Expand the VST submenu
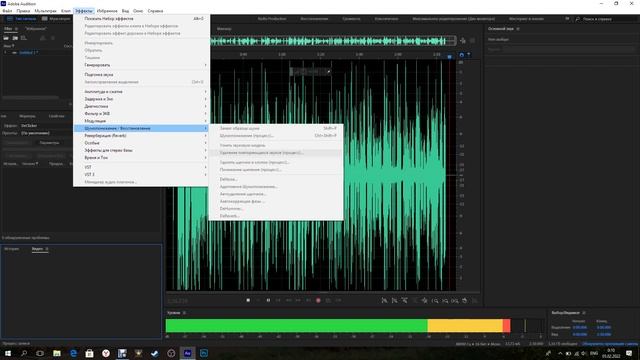Screen dimensions: 640x360 click(141, 167)
